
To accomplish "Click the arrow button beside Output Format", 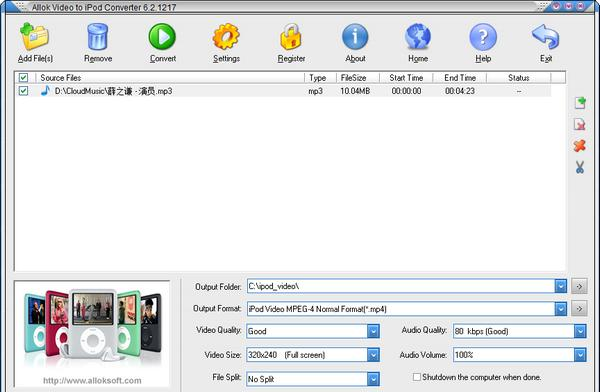I will (x=579, y=309).
